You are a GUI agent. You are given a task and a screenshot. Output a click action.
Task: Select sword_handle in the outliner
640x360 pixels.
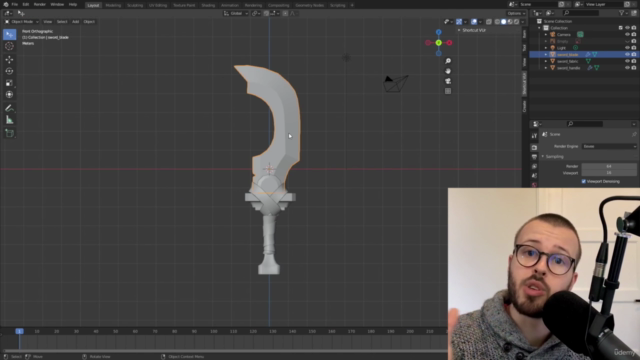click(x=568, y=68)
